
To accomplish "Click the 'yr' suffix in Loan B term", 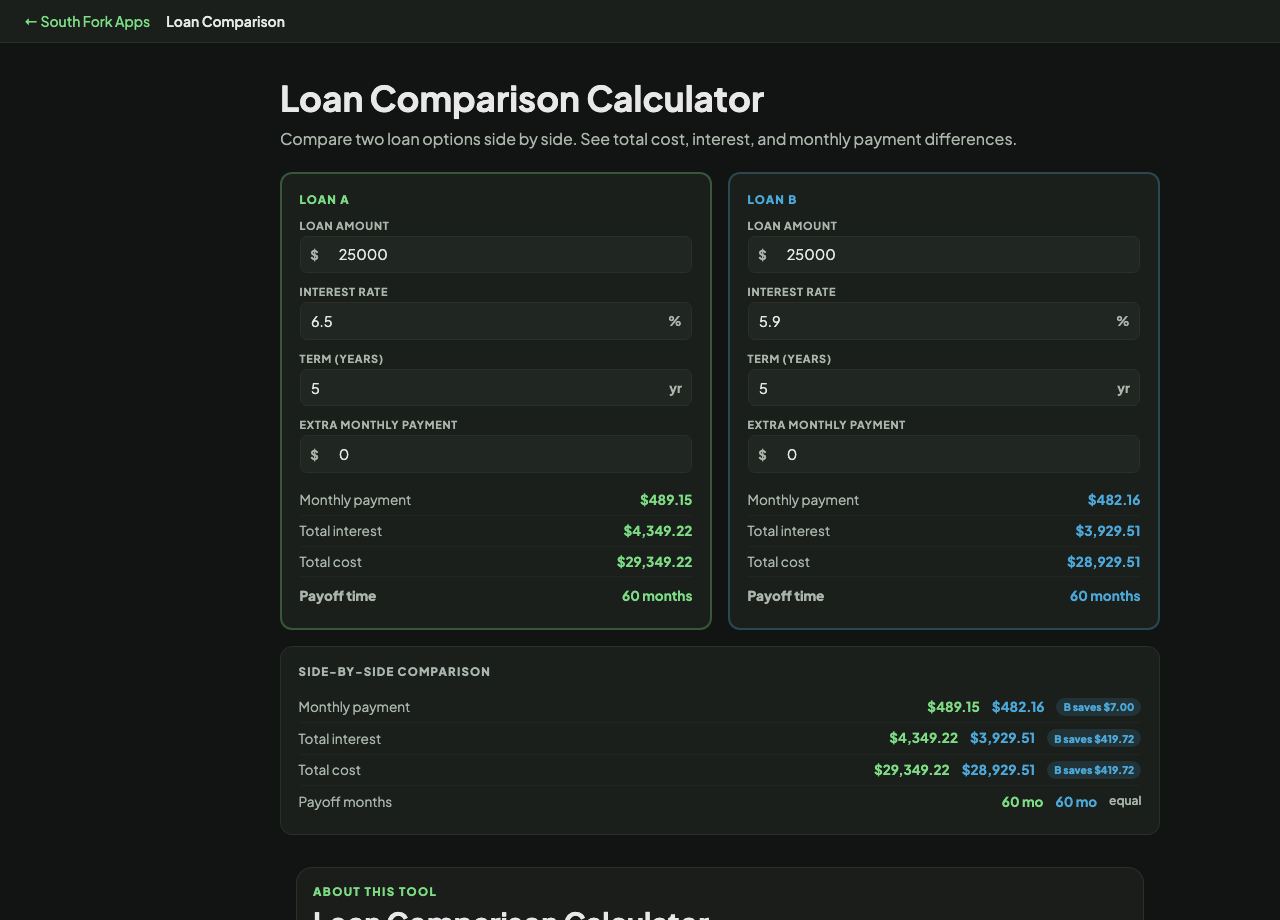I will click(1123, 388).
